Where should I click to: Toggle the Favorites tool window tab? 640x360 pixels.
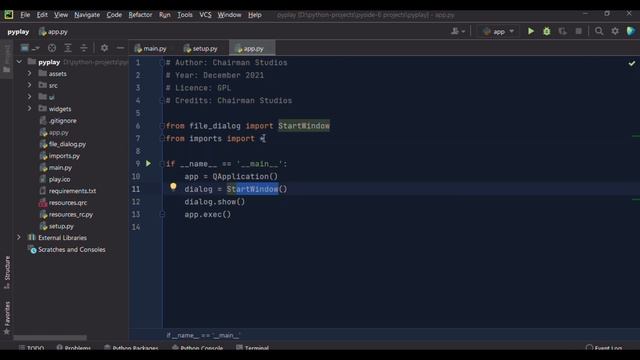pyautogui.click(x=7, y=318)
